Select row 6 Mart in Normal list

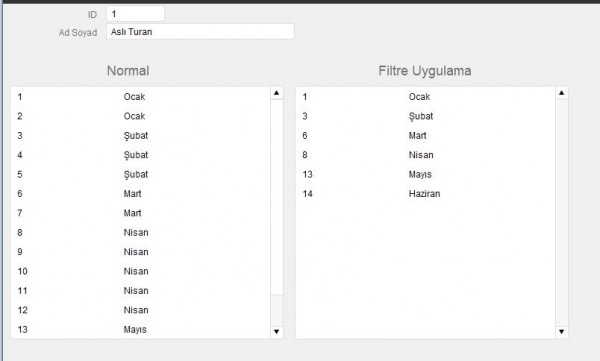click(140, 194)
